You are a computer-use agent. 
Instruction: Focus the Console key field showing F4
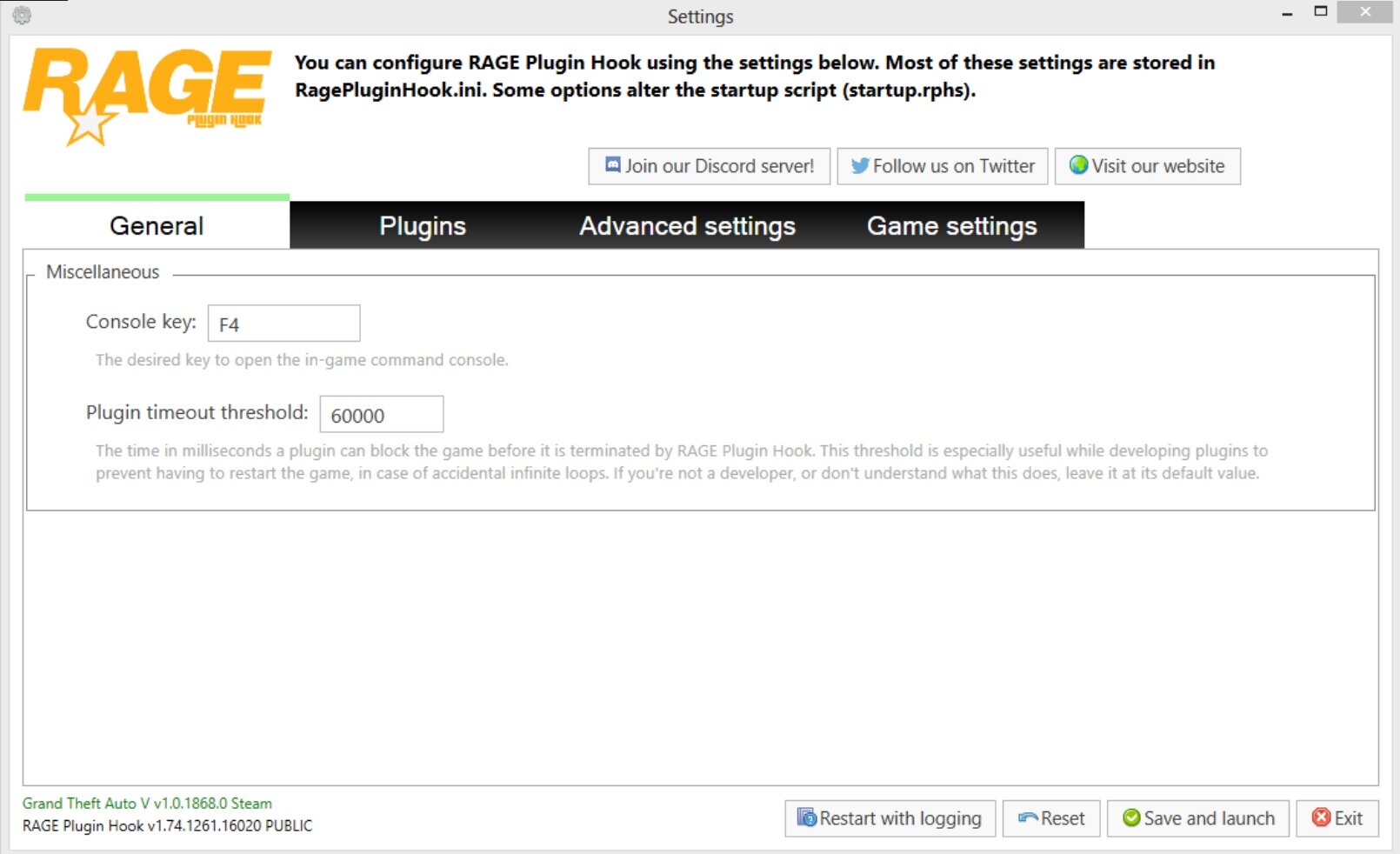pyautogui.click(x=283, y=324)
